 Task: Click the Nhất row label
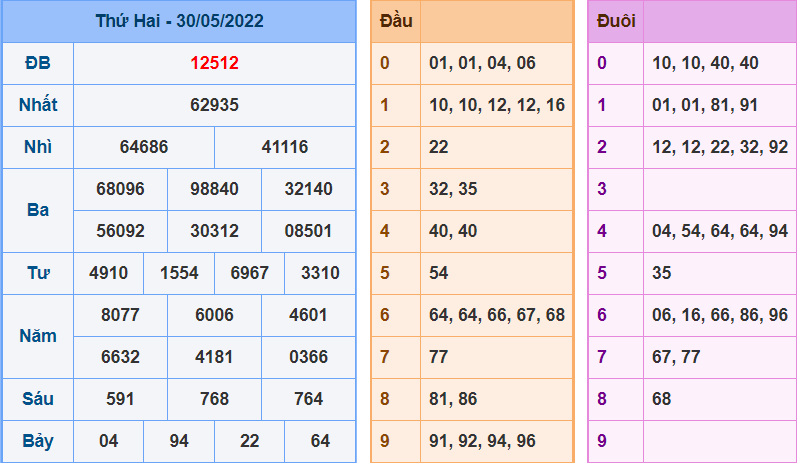click(38, 105)
